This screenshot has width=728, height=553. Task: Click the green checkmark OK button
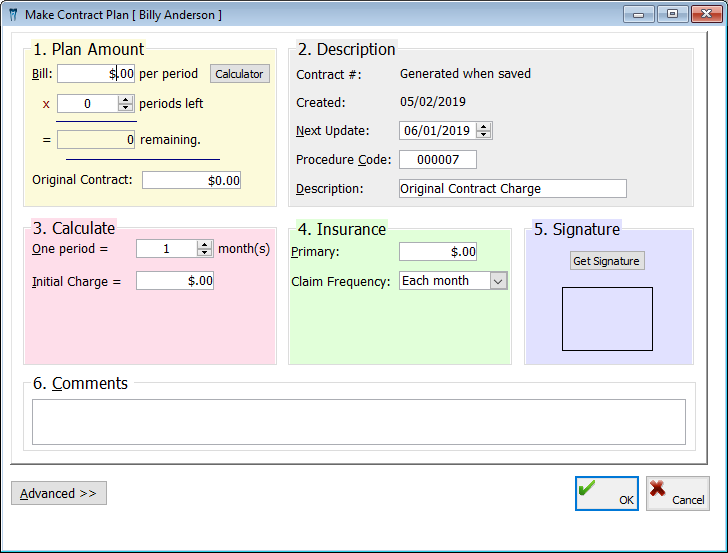606,493
